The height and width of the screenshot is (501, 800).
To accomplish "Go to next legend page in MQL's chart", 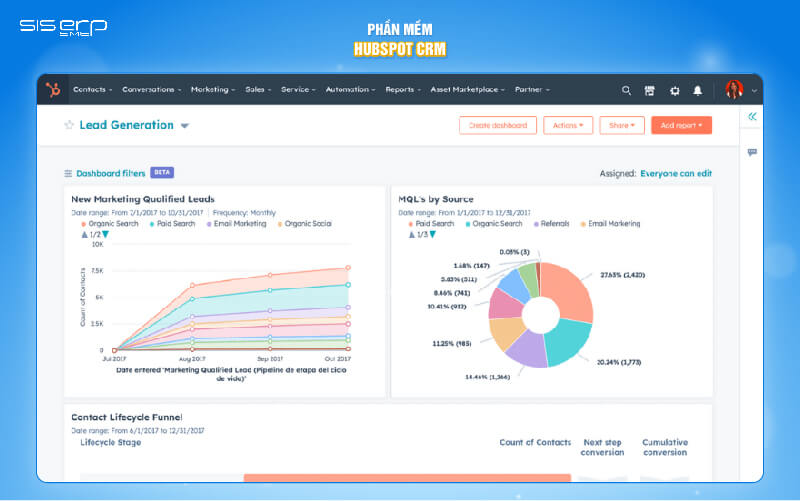I will coord(432,234).
